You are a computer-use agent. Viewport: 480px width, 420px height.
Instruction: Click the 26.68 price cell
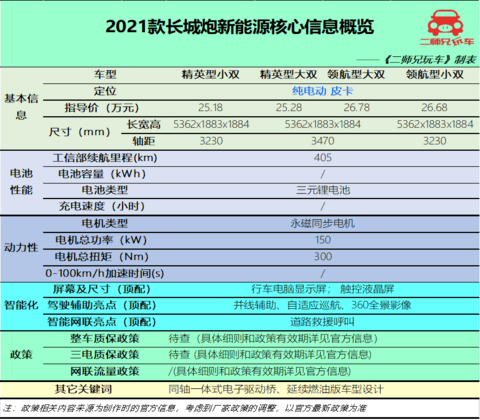pos(434,108)
